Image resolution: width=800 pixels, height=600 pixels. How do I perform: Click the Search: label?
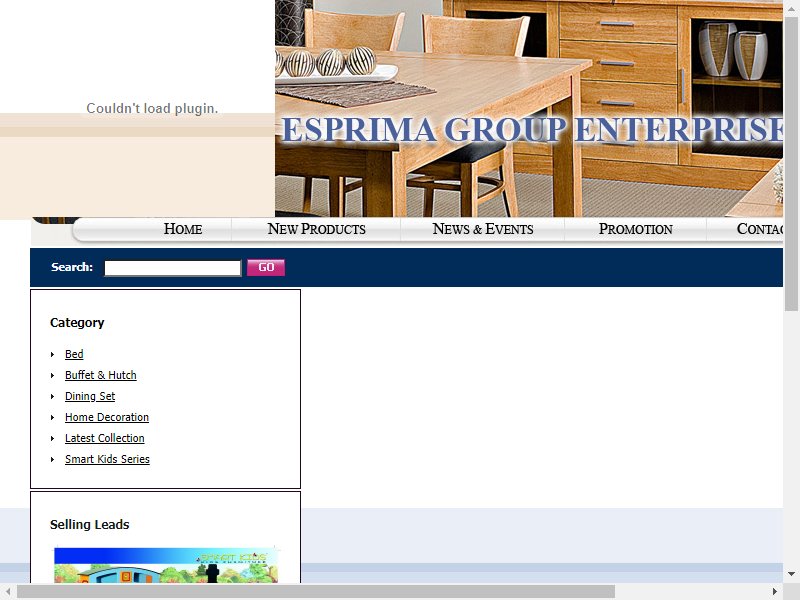(72, 267)
